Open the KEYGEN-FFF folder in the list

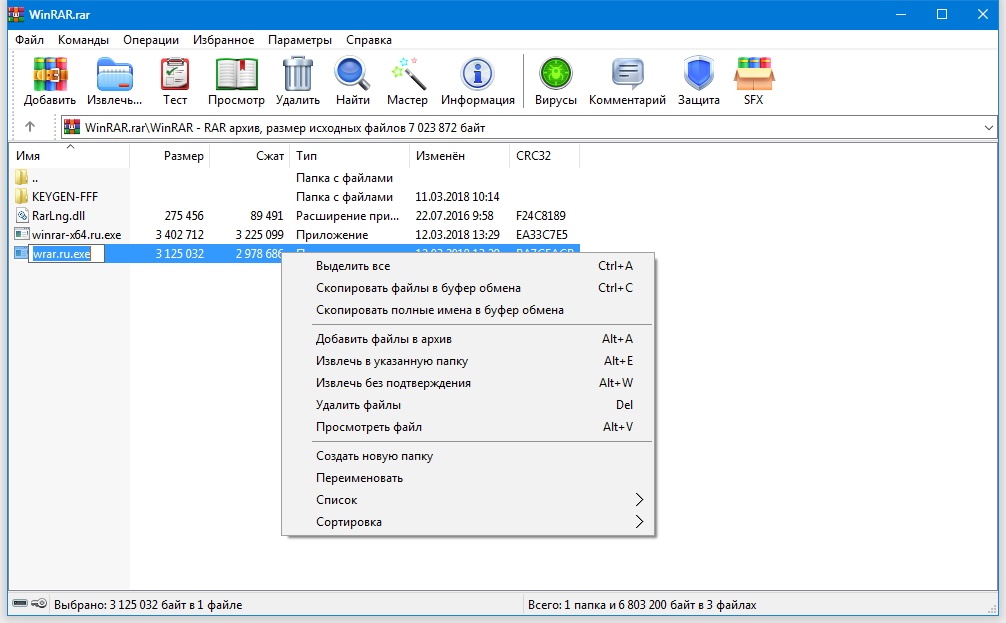click(x=64, y=197)
